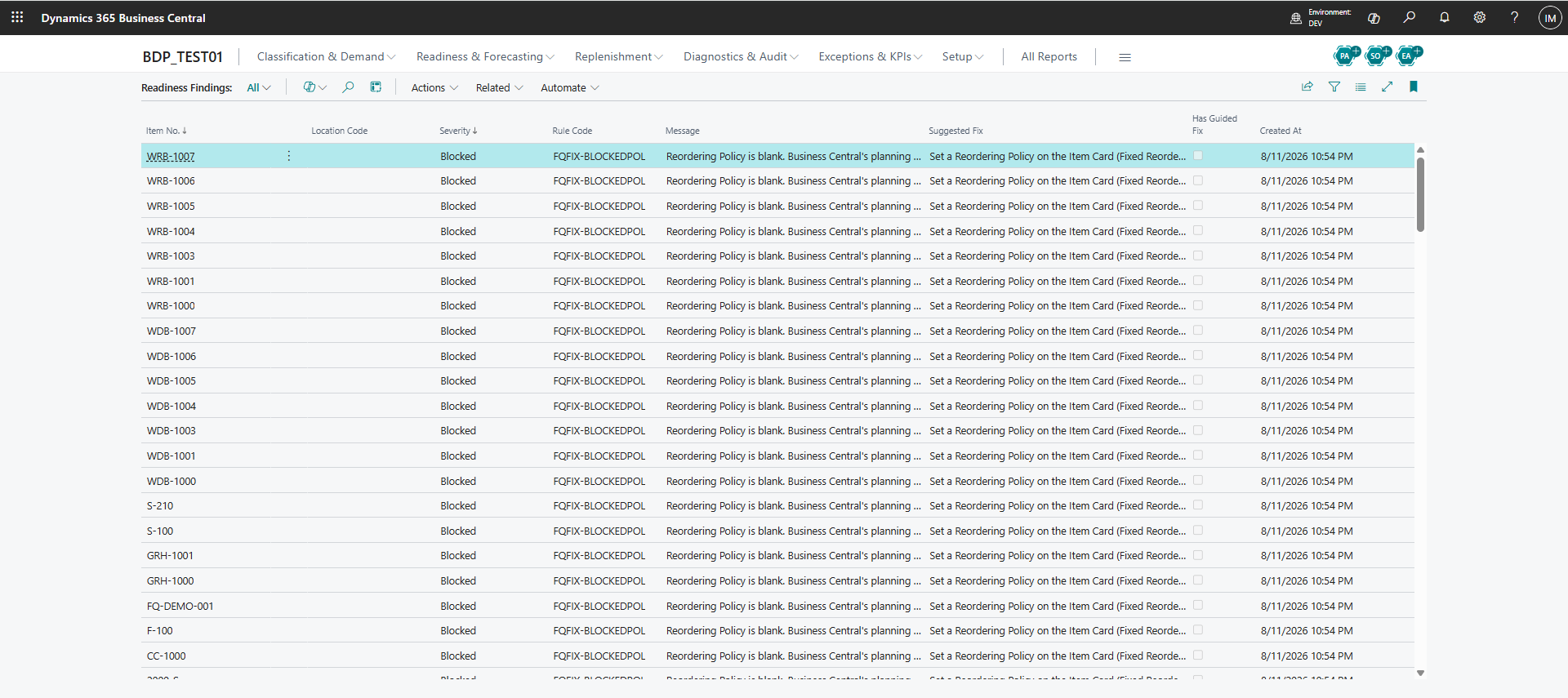Open the IM user account avatar

click(1549, 18)
